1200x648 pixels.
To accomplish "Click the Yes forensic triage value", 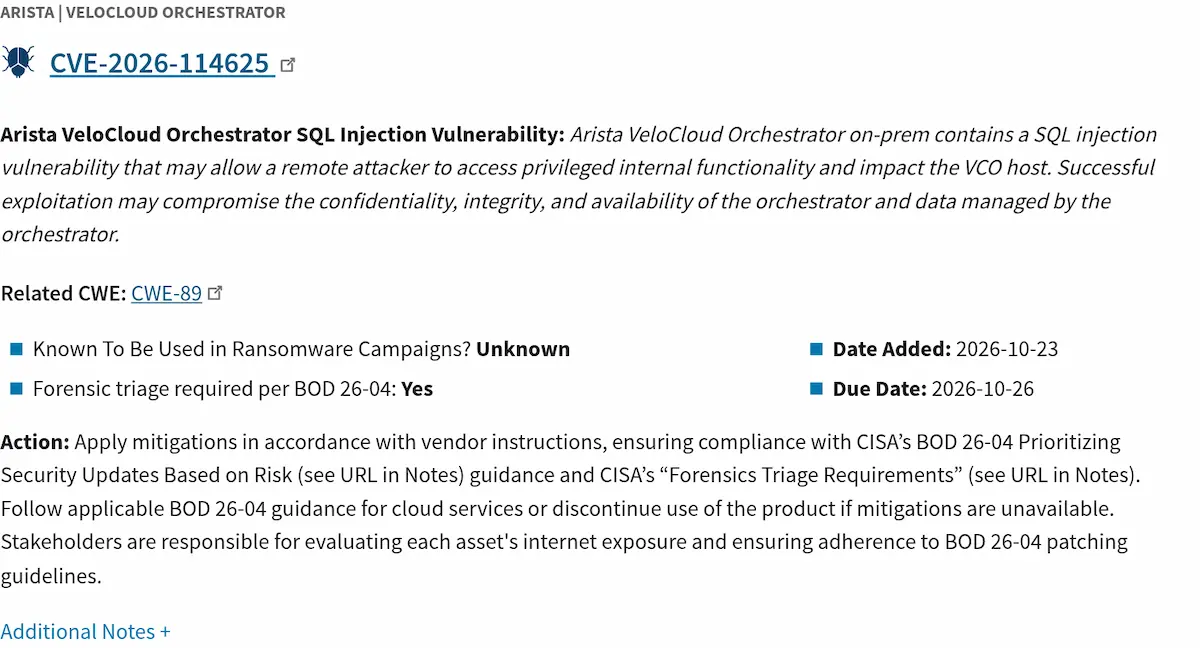I will click(417, 389).
